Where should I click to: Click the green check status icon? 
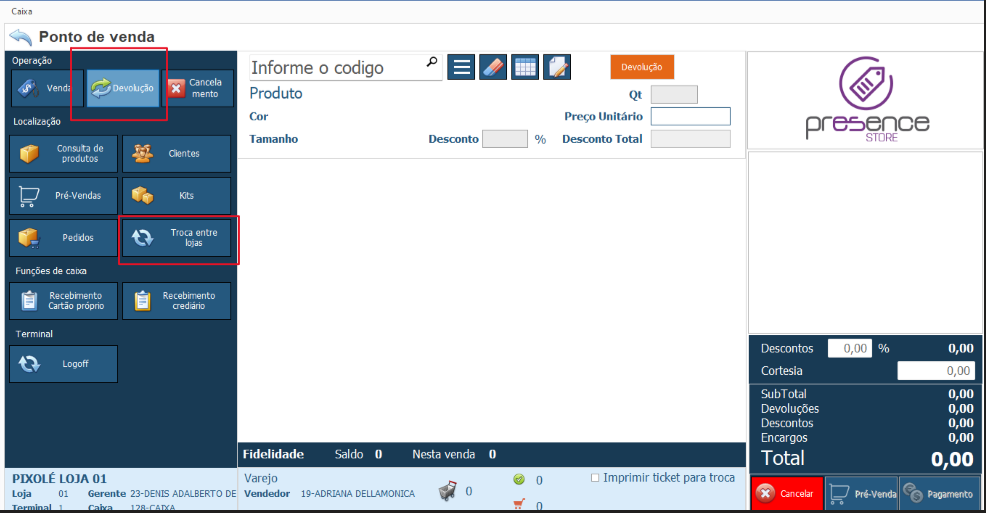tap(519, 480)
